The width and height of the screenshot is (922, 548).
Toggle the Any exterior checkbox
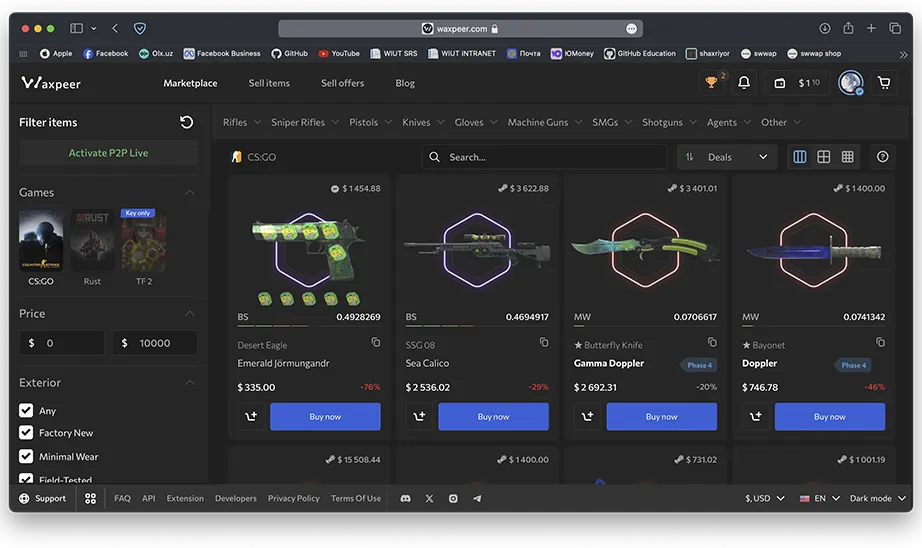pyautogui.click(x=26, y=410)
